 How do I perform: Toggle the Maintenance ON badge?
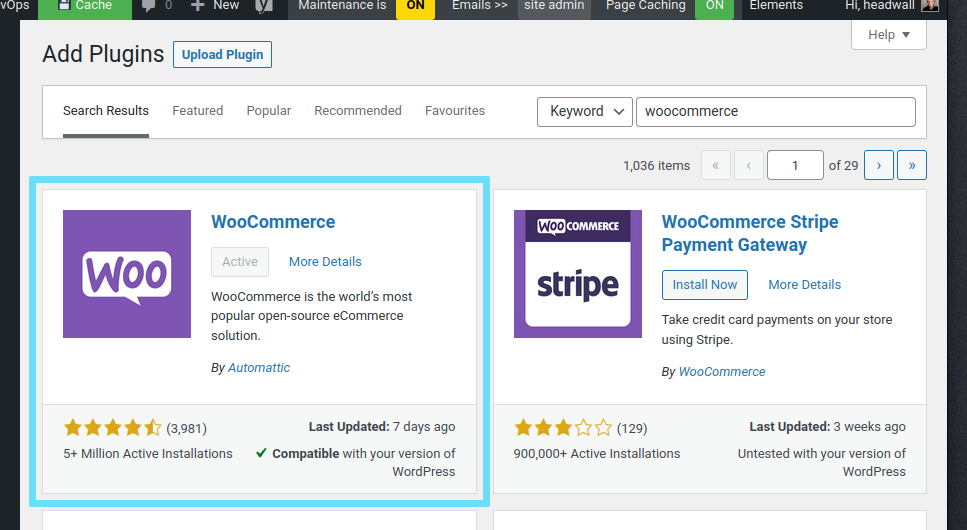pos(415,7)
